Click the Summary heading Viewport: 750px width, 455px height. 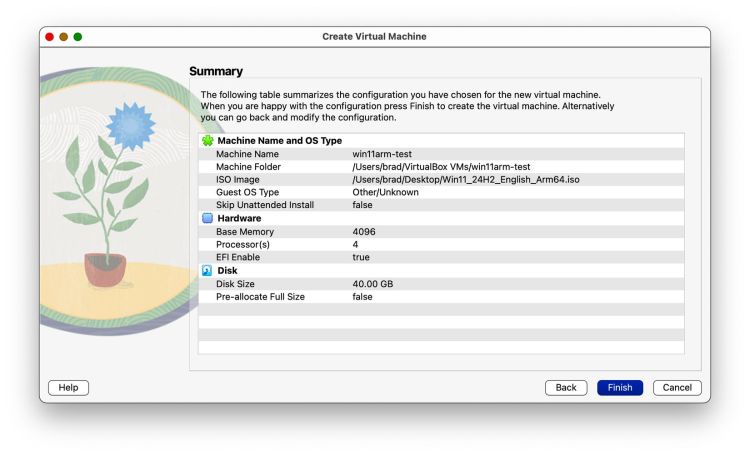(x=216, y=71)
